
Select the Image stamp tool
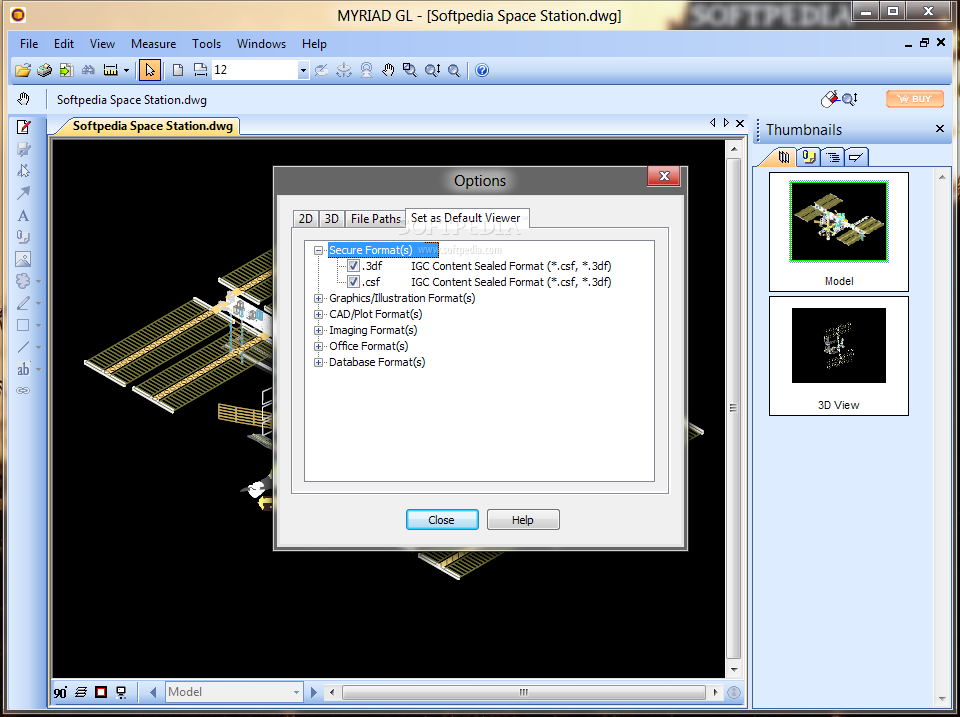click(23, 259)
